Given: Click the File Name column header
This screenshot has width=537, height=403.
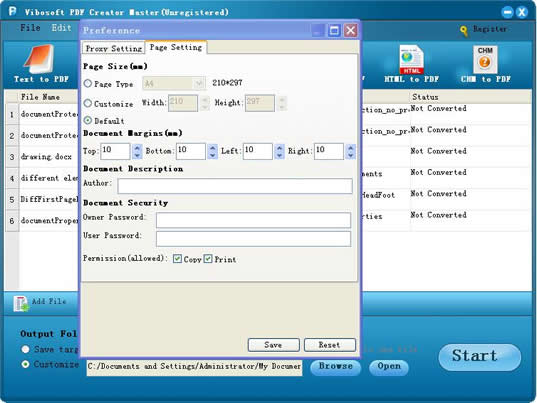Looking at the screenshot, I should pos(40,97).
